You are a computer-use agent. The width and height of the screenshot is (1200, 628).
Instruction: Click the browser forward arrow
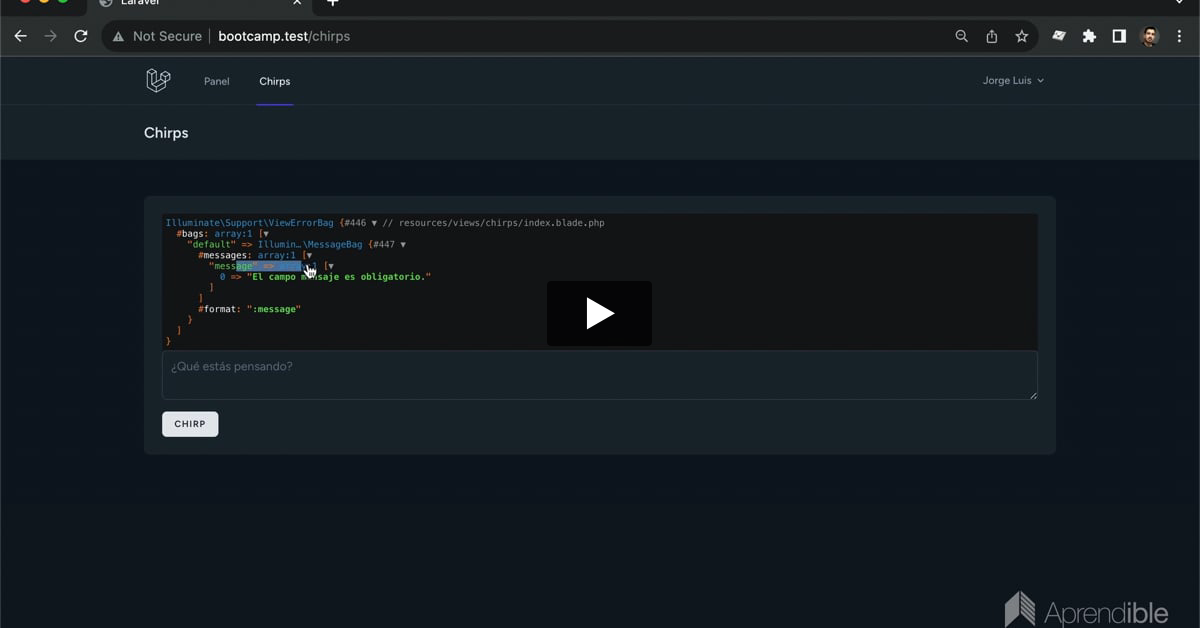[51, 36]
